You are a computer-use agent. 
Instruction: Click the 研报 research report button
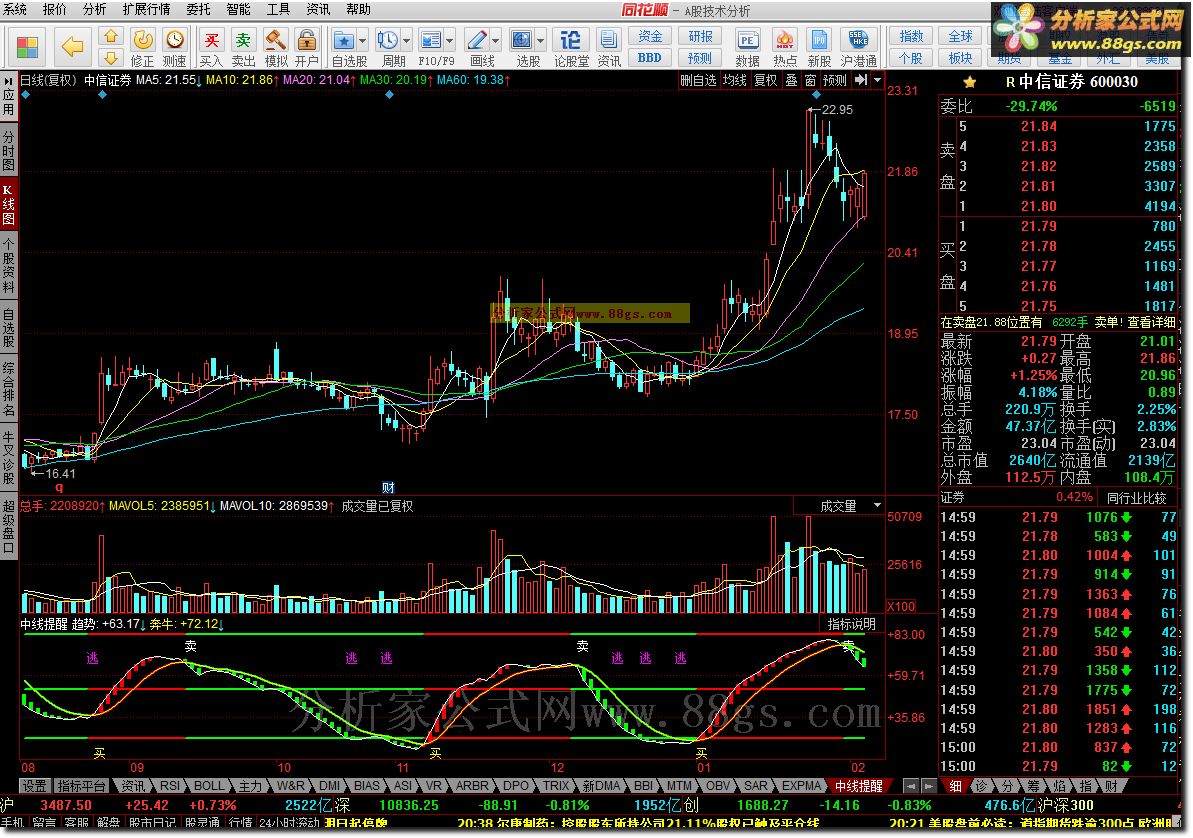700,37
